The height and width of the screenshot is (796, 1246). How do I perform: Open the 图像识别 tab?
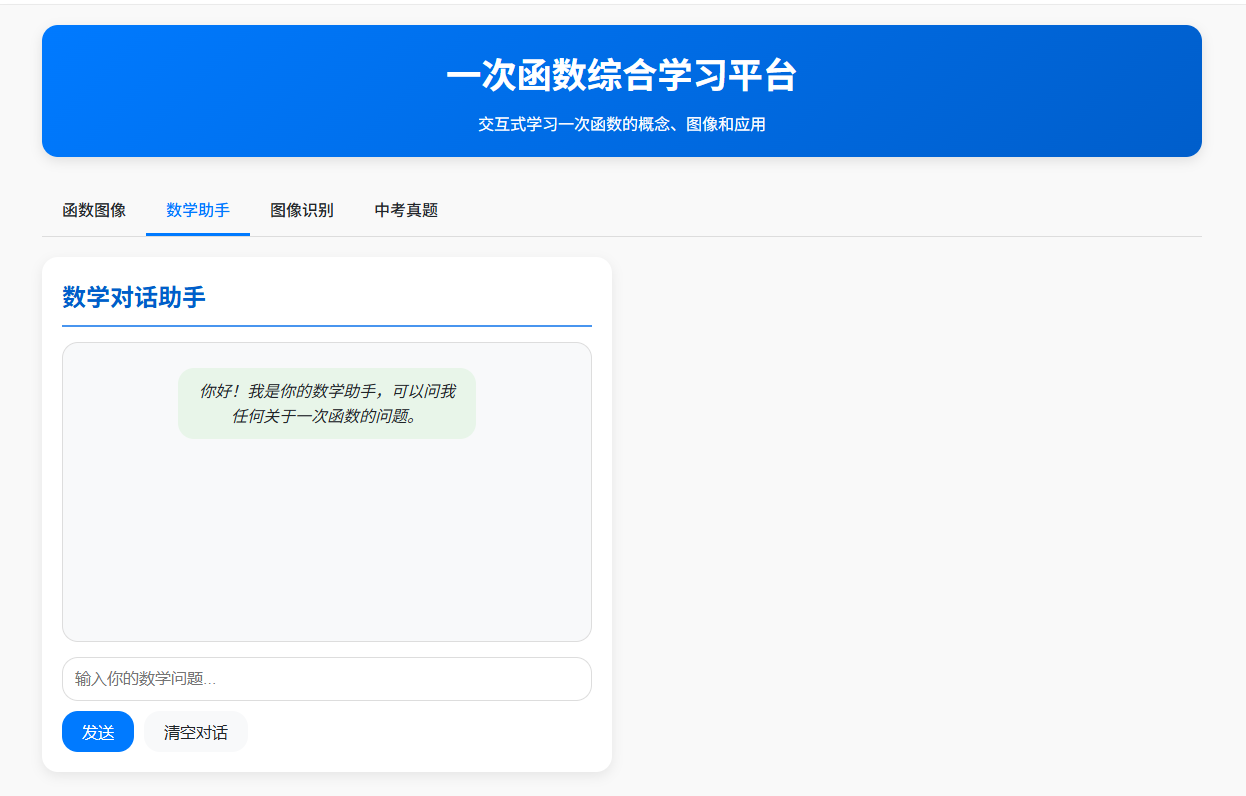(302, 210)
